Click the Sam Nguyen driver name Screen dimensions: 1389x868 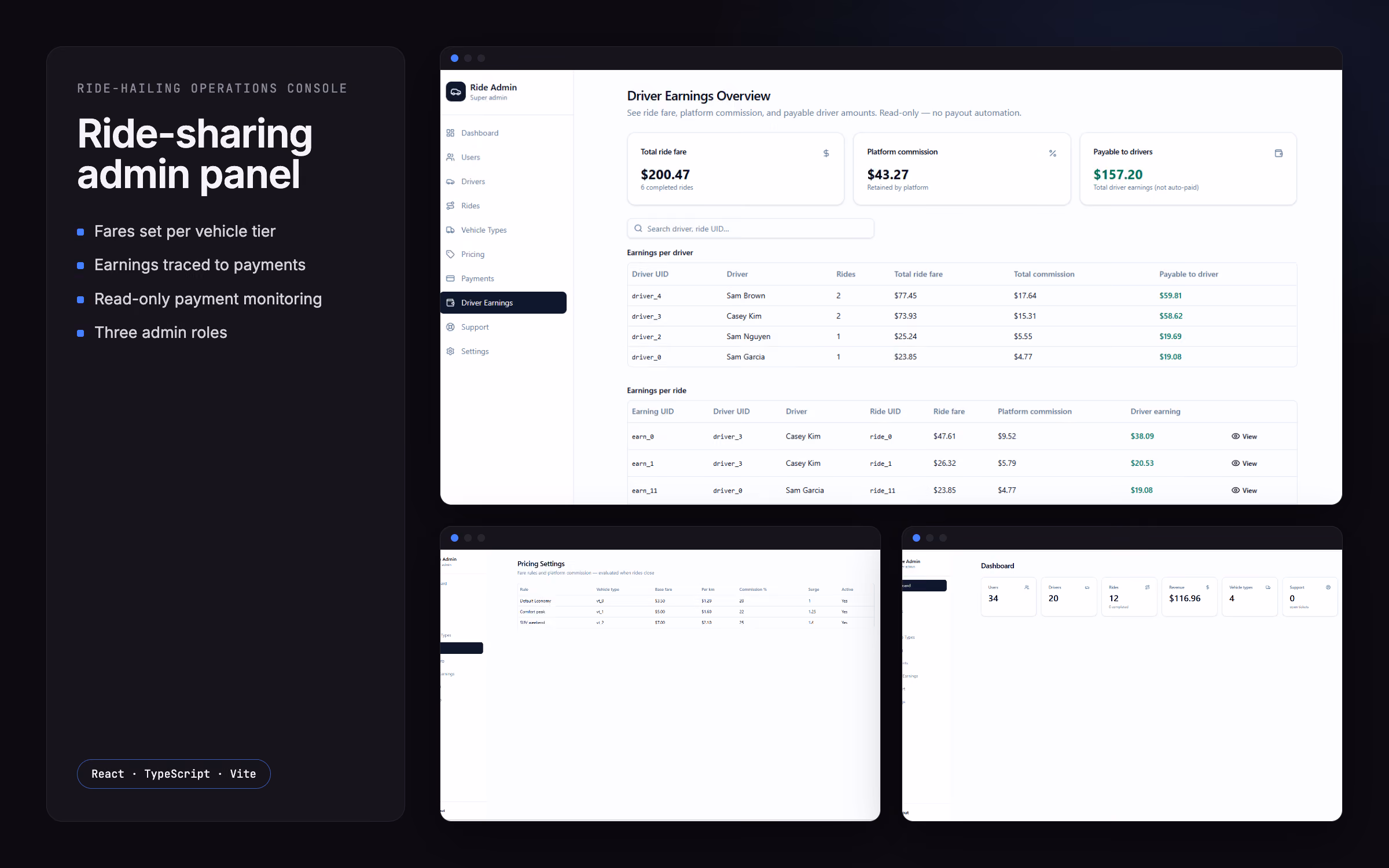click(x=748, y=337)
